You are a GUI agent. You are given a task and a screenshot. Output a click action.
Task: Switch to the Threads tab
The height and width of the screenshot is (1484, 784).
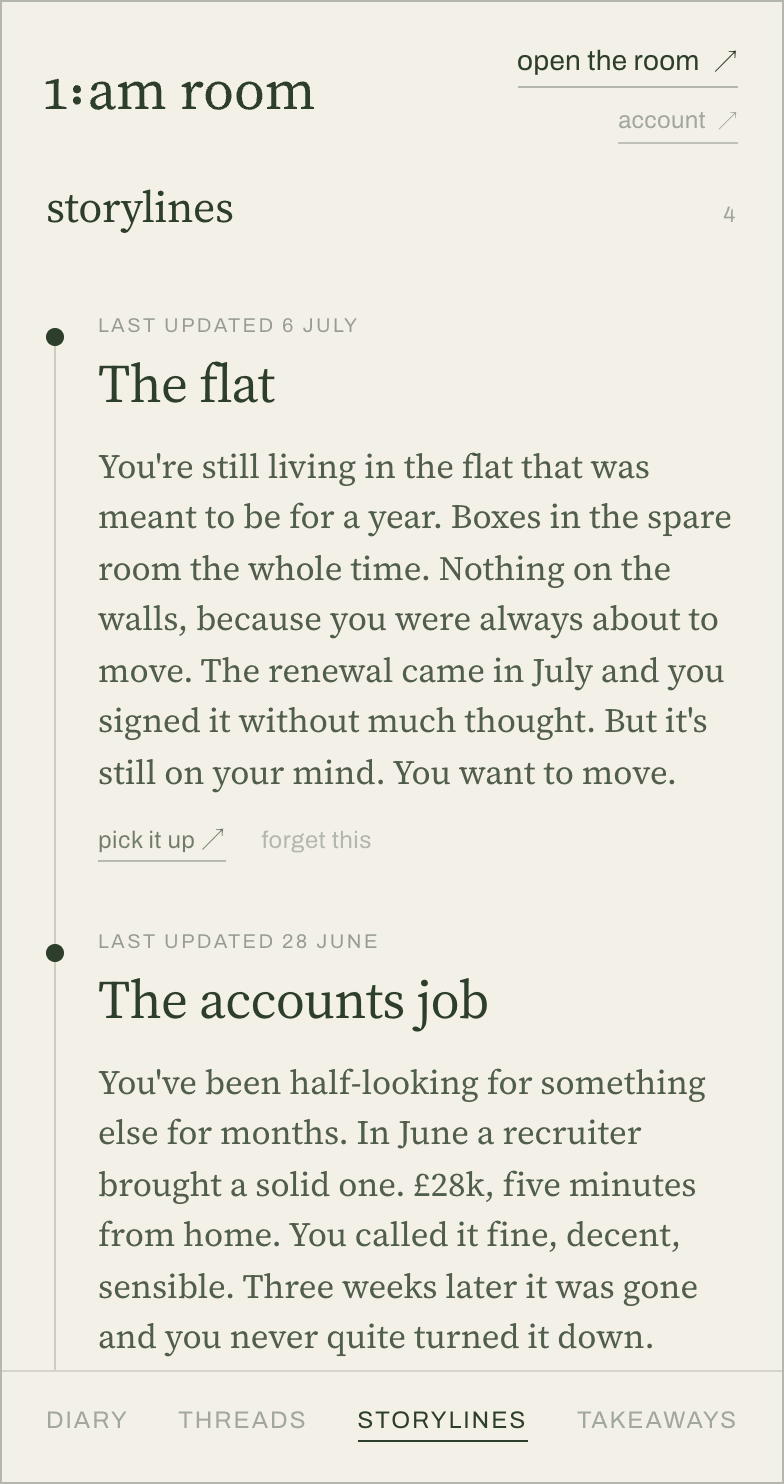(242, 1420)
